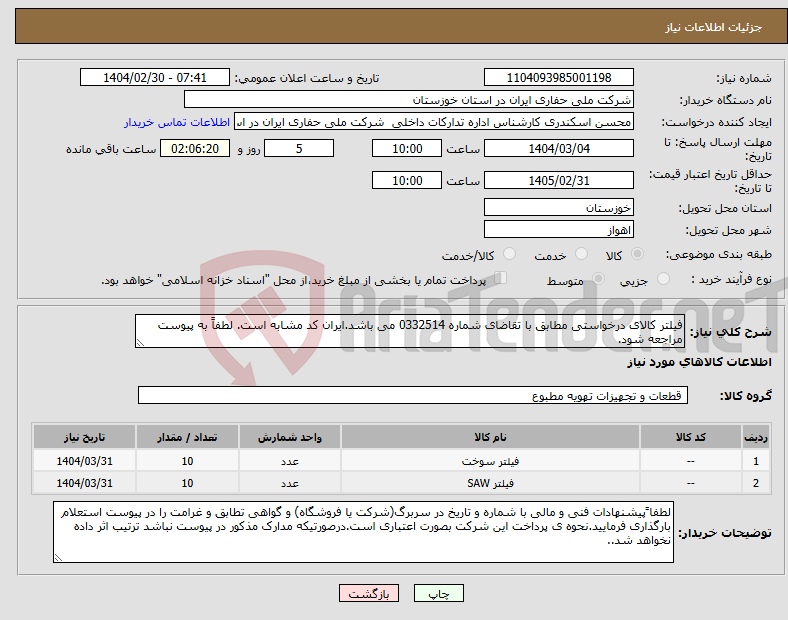Click the unit cell in فیلتر سوخت row
This screenshot has height=620, width=788.
click(290, 461)
